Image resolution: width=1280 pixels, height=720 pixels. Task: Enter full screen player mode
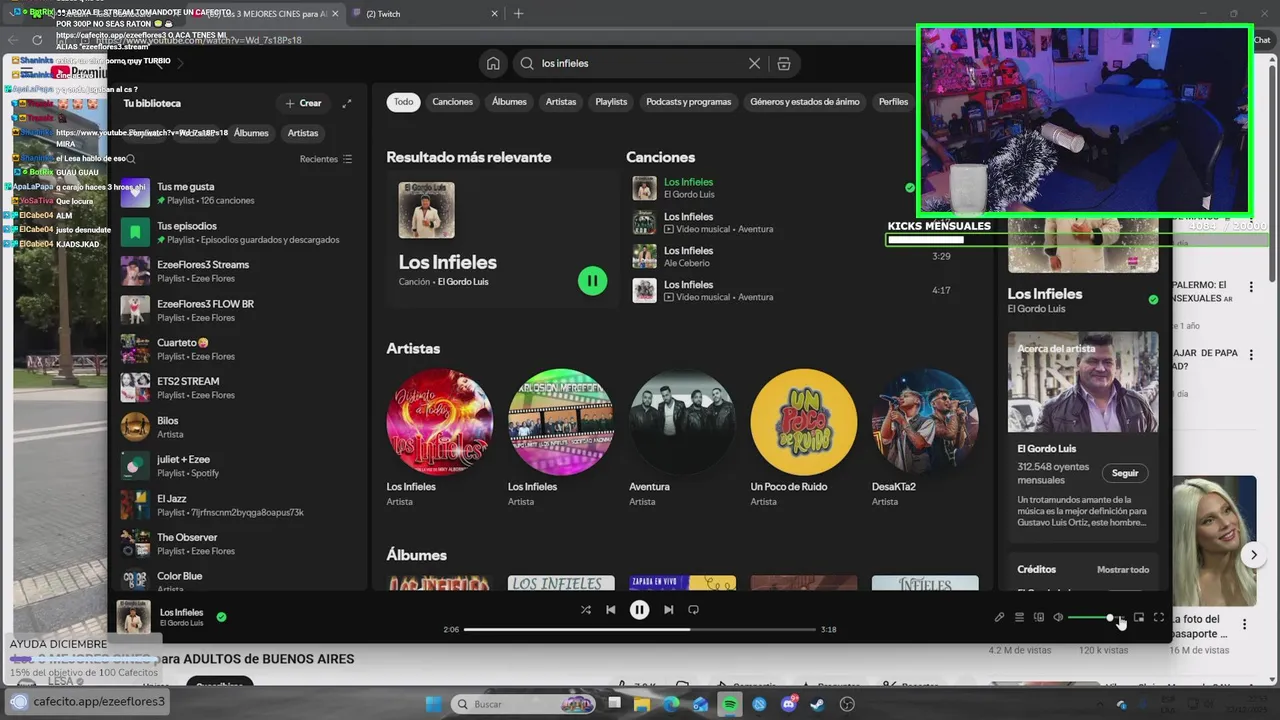[x=1159, y=617]
